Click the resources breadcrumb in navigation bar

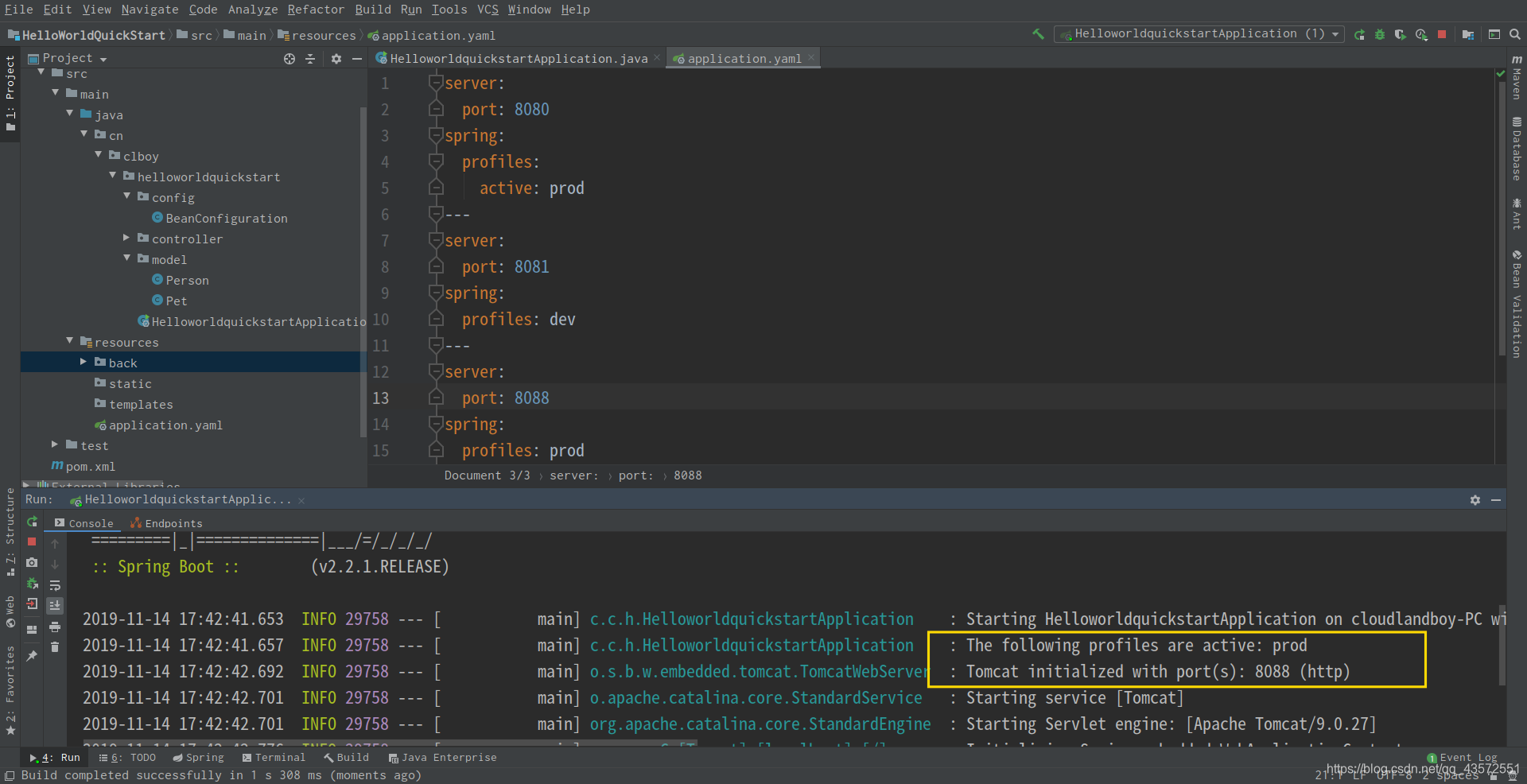pyautogui.click(x=317, y=36)
